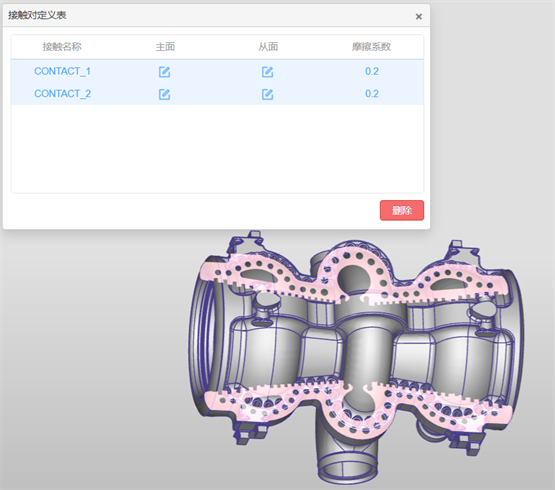Image resolution: width=555 pixels, height=490 pixels.
Task: Click the 从面 column header
Action: pyautogui.click(x=268, y=46)
